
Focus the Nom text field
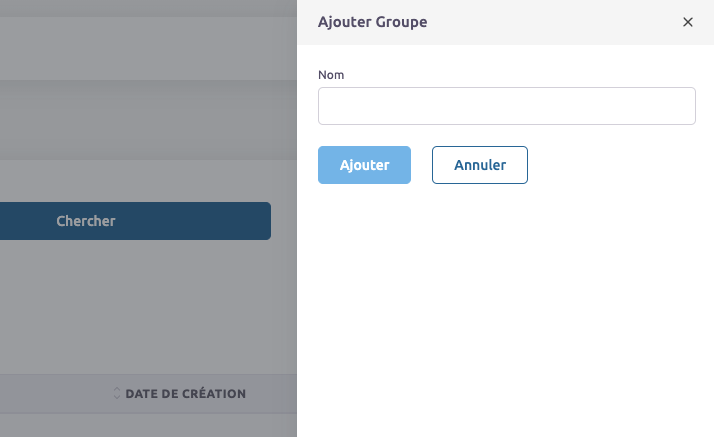pyautogui.click(x=506, y=106)
